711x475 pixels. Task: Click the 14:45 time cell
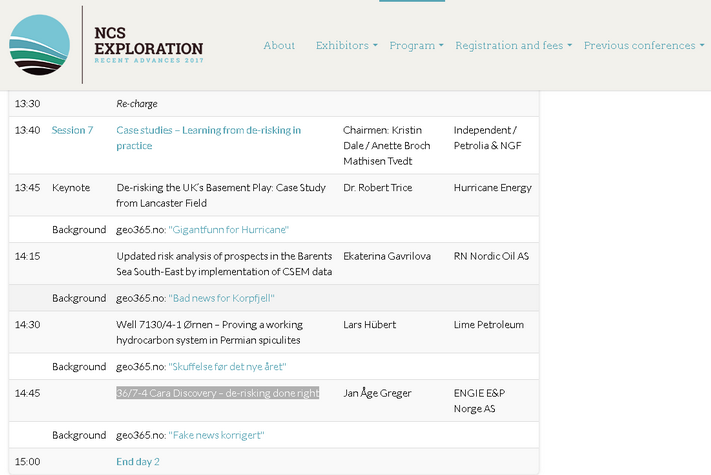(x=27, y=393)
